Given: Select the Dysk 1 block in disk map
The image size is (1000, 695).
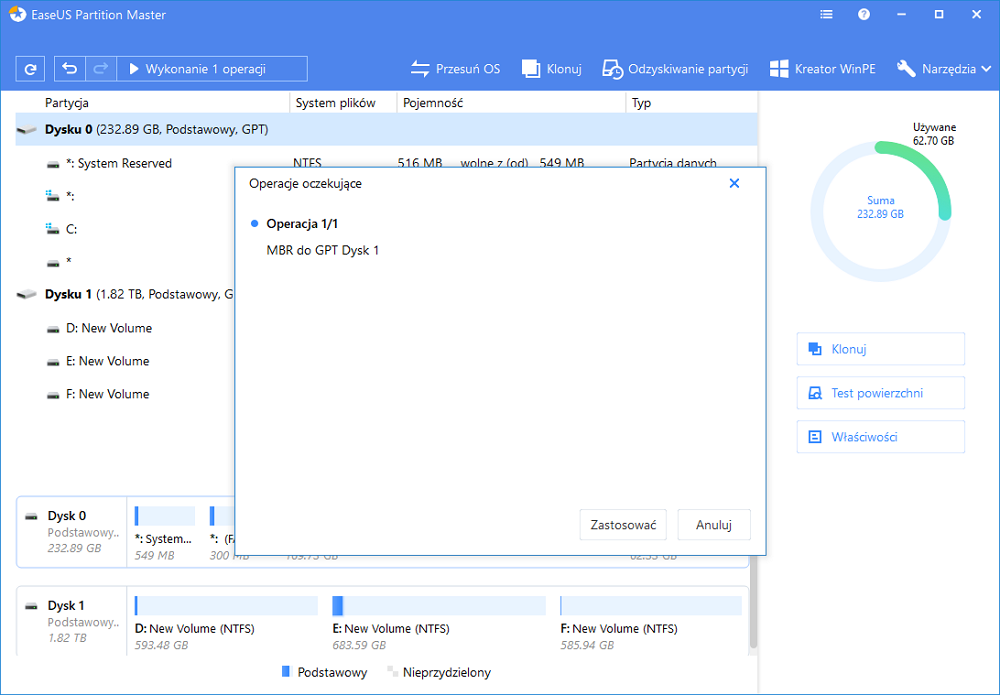Looking at the screenshot, I should pos(71,621).
